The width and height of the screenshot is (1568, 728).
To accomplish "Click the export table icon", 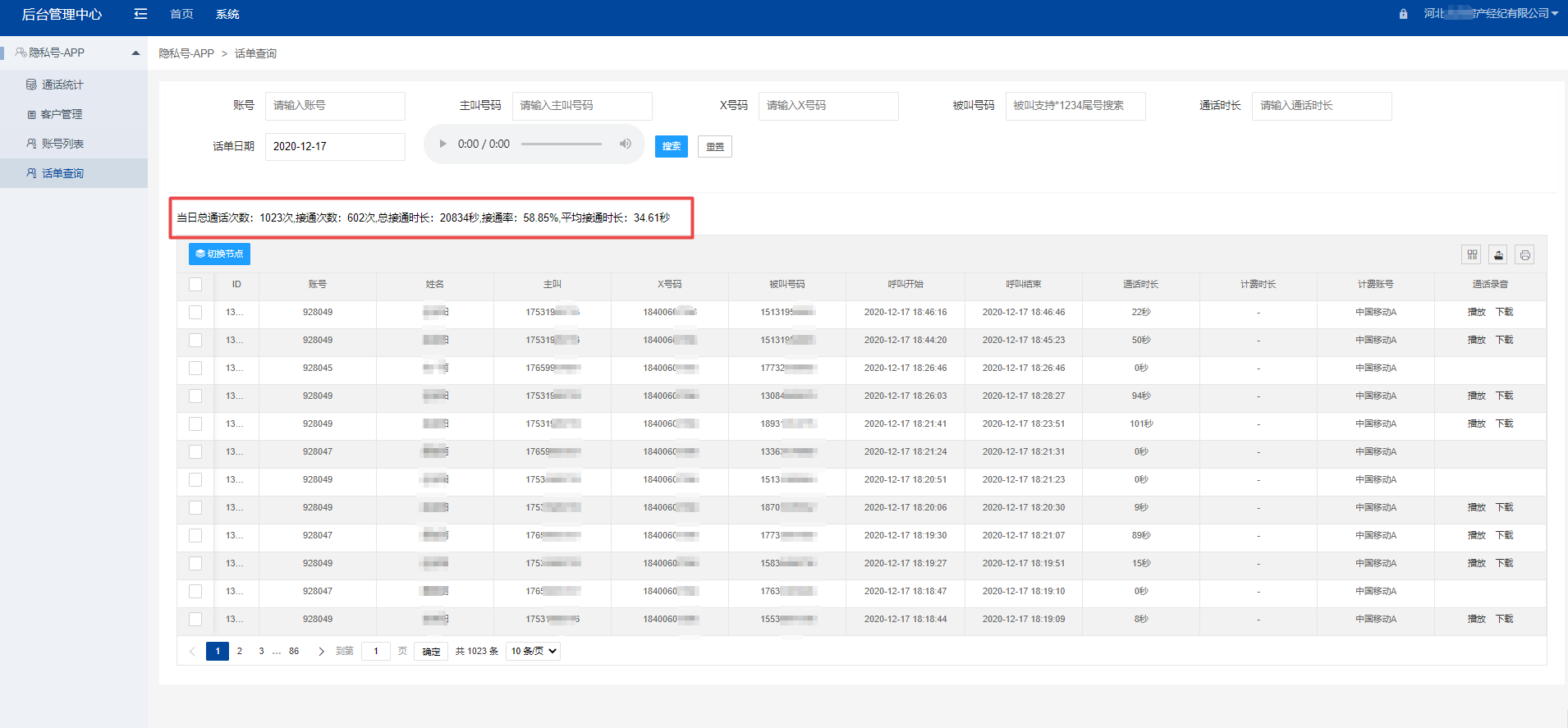I will tap(1498, 255).
